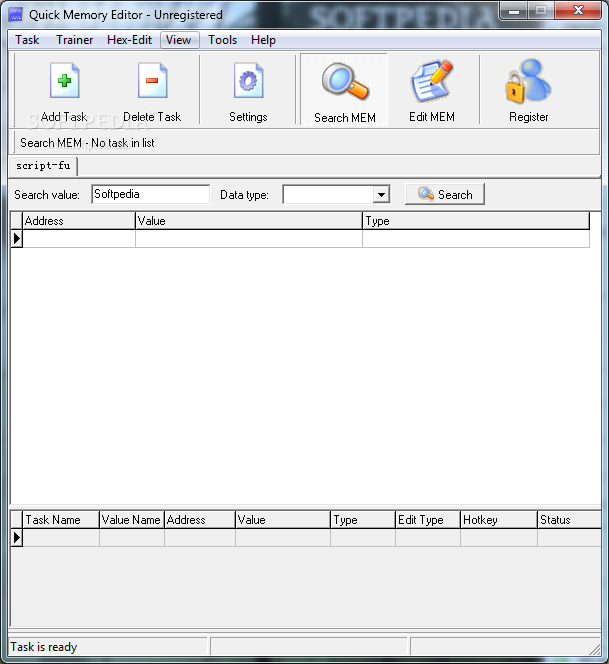The height and width of the screenshot is (664, 609).
Task: Click the Search value input field
Action: 150,194
